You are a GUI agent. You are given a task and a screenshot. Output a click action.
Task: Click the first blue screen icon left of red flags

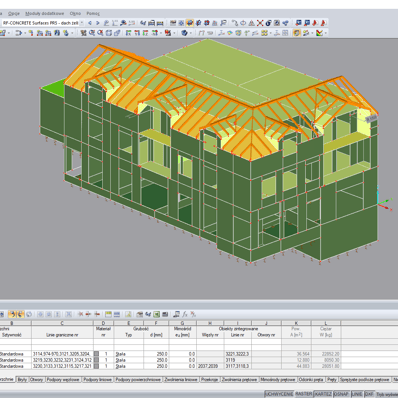298,23
